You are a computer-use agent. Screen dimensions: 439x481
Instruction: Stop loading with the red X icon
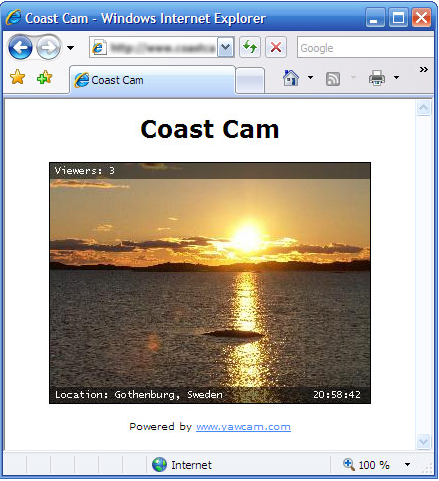point(276,47)
